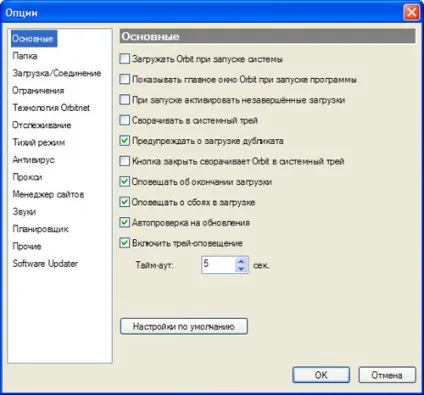Uncheck Оповещать об окончании загрузки

pos(125,182)
